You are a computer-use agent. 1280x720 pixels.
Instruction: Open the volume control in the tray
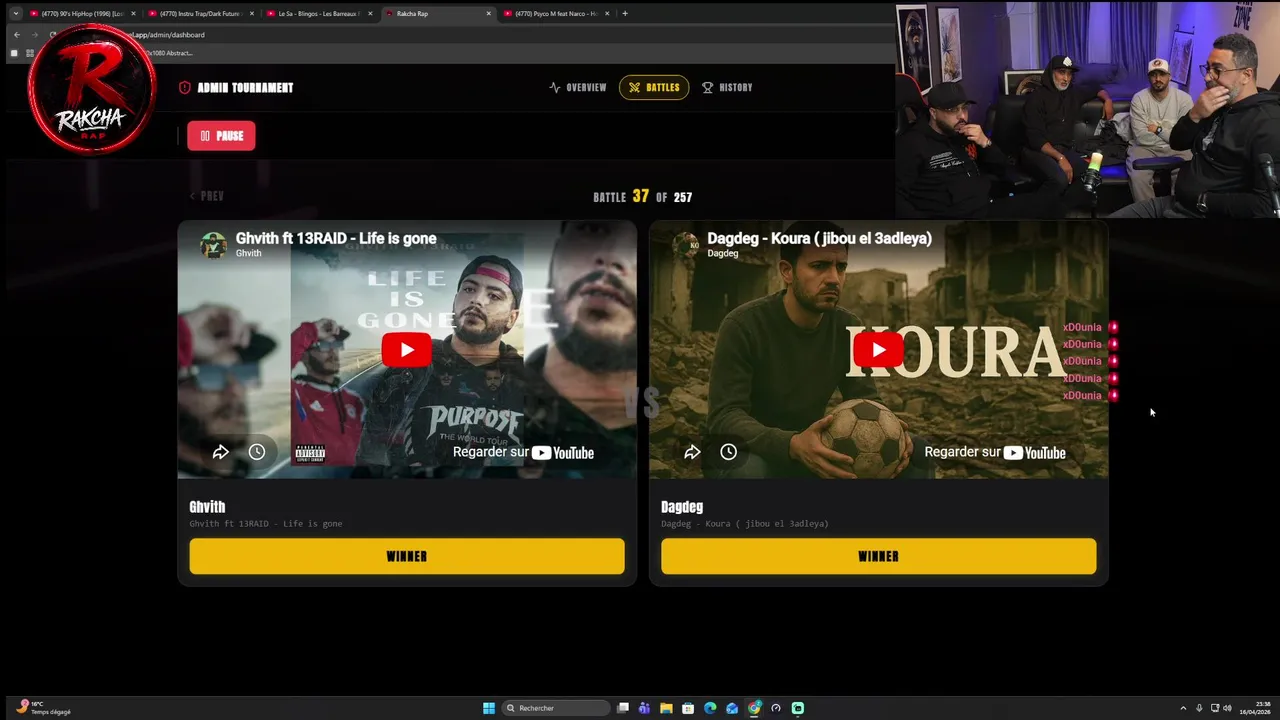[x=1227, y=708]
